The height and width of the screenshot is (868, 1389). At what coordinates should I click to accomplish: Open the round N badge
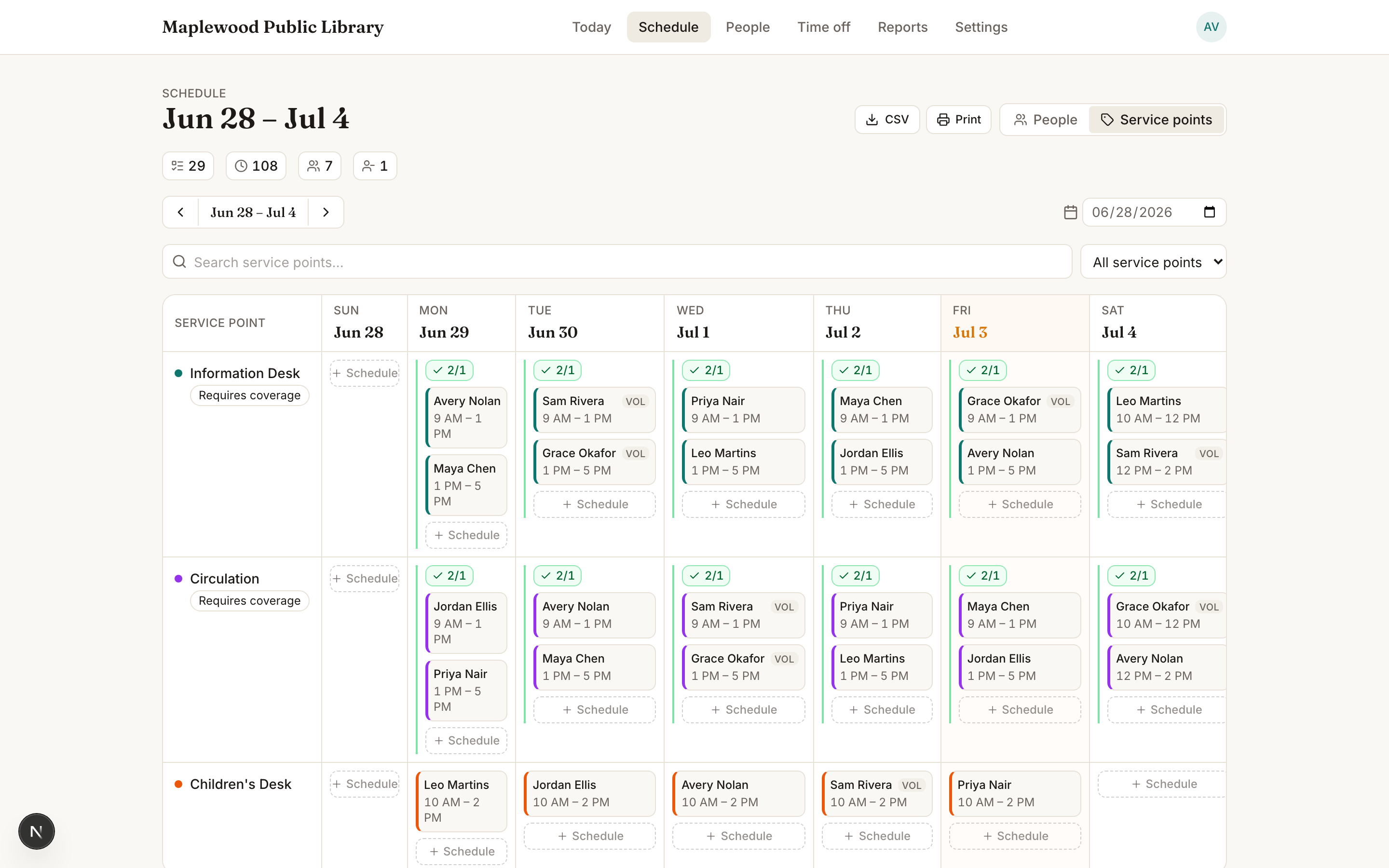coord(36,831)
